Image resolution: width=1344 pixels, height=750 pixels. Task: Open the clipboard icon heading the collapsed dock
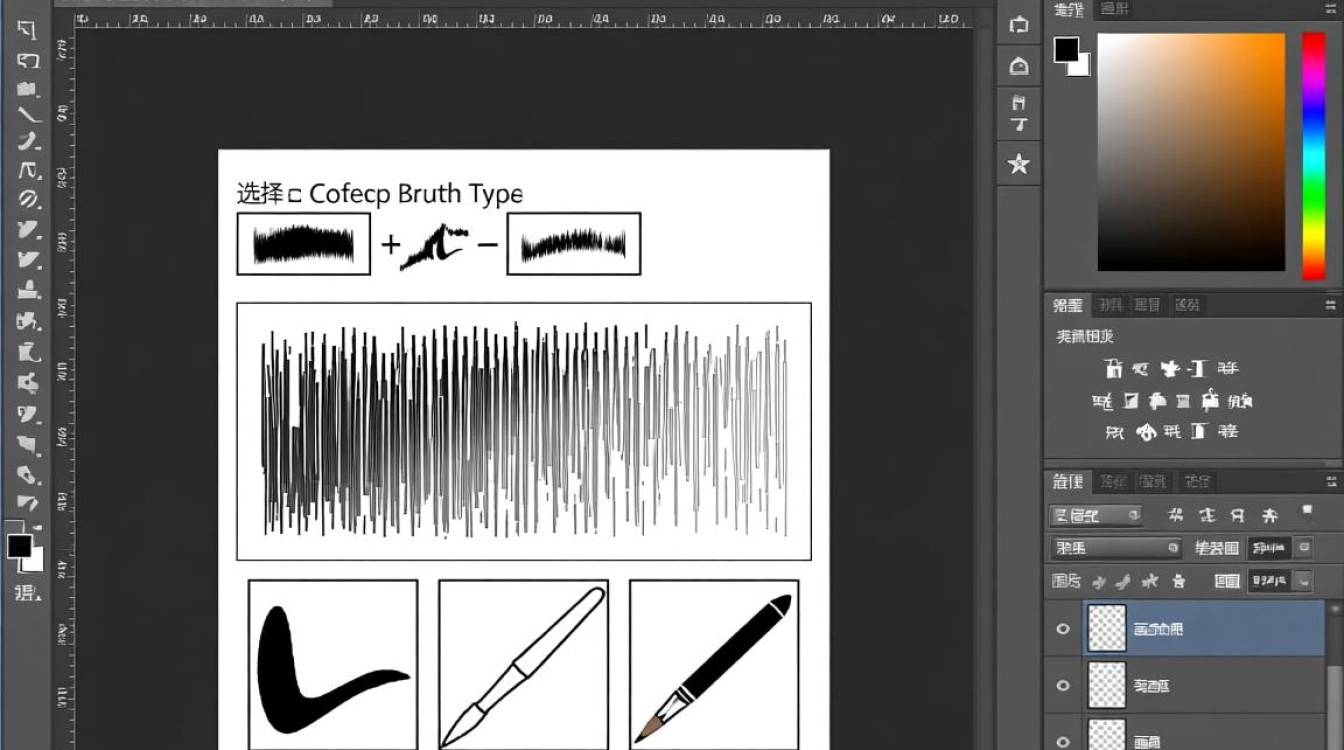[x=1018, y=24]
